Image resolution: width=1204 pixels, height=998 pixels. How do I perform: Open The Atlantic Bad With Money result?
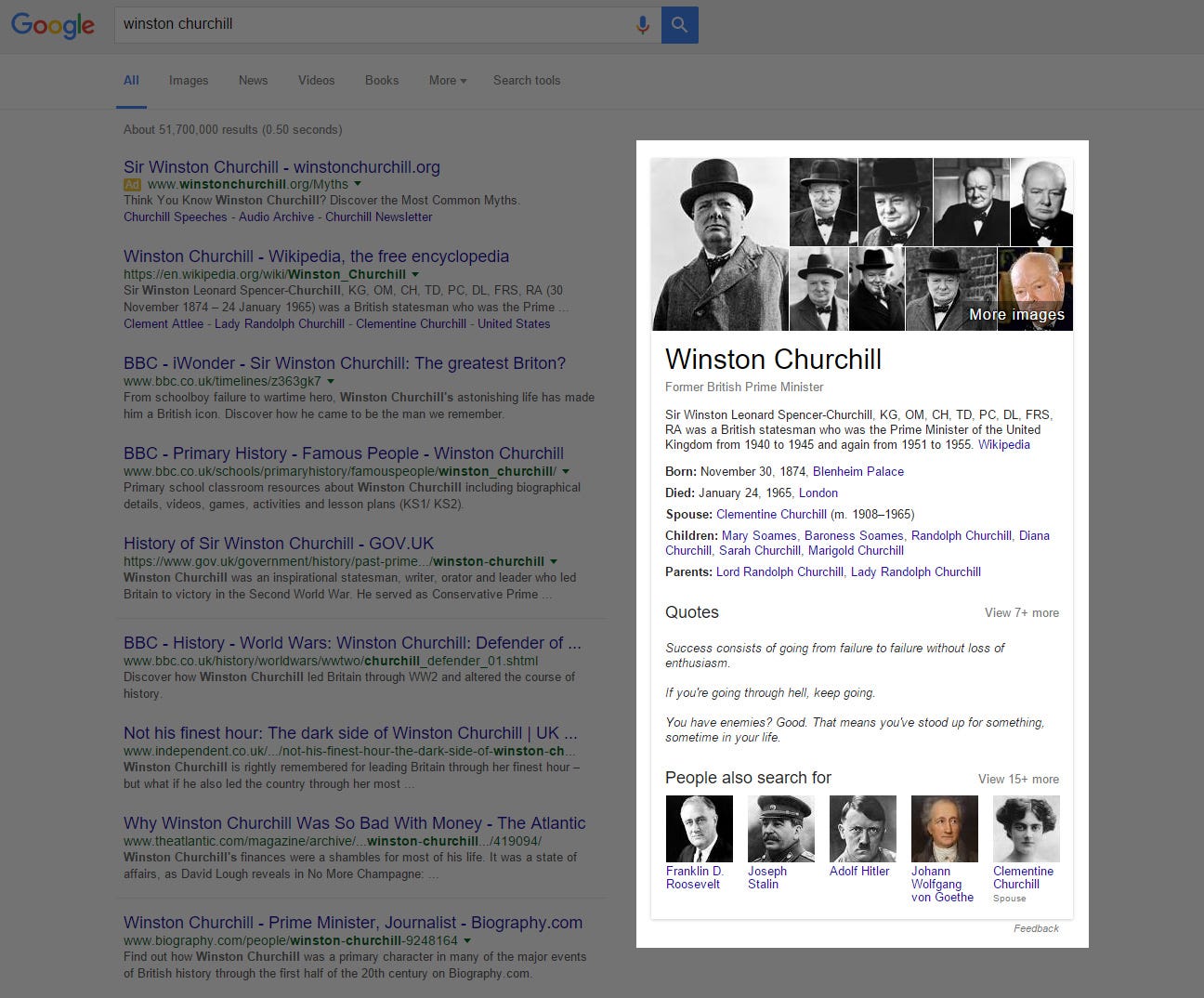pos(355,823)
